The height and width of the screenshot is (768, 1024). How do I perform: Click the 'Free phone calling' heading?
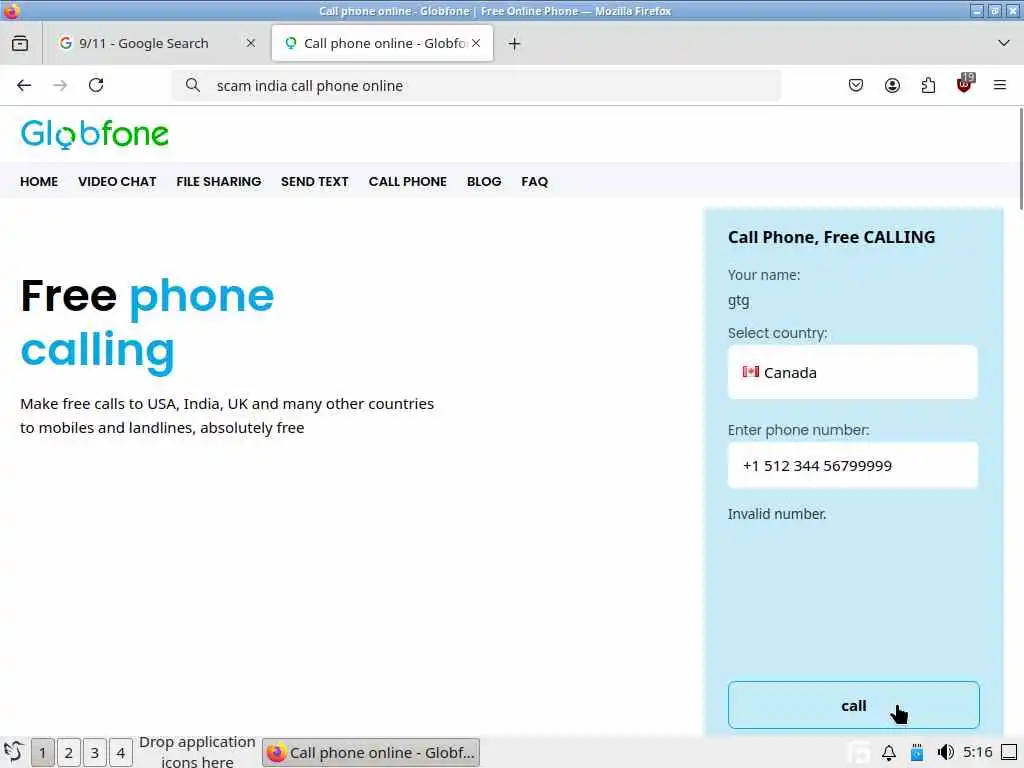pos(148,324)
